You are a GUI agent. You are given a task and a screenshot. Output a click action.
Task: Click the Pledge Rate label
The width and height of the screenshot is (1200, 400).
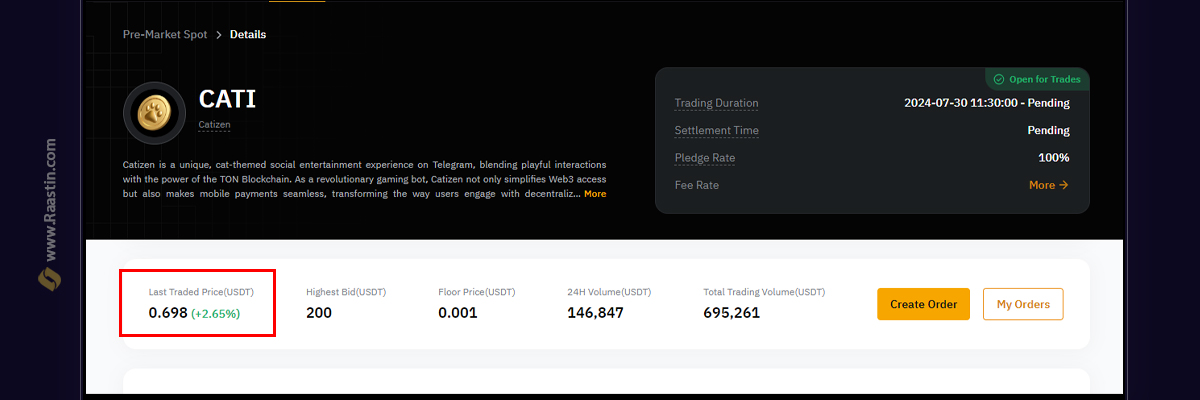[704, 158]
